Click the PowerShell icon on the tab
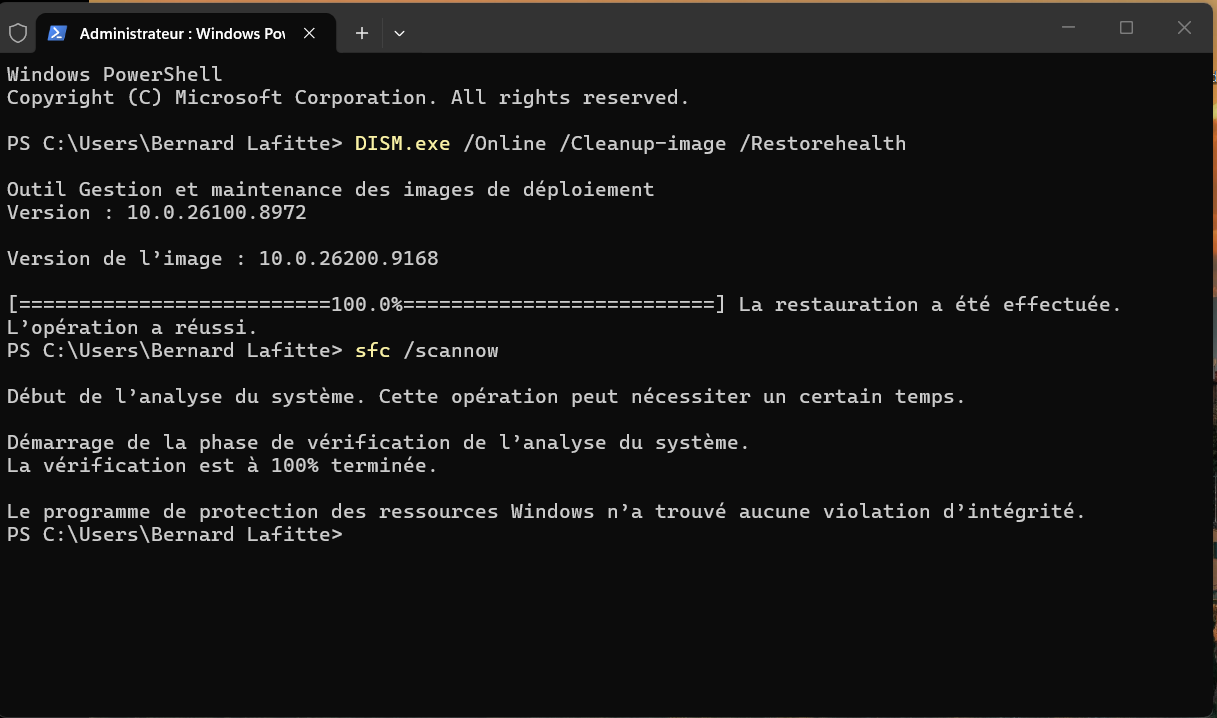Screen dimensions: 1217x718 click(x=58, y=33)
